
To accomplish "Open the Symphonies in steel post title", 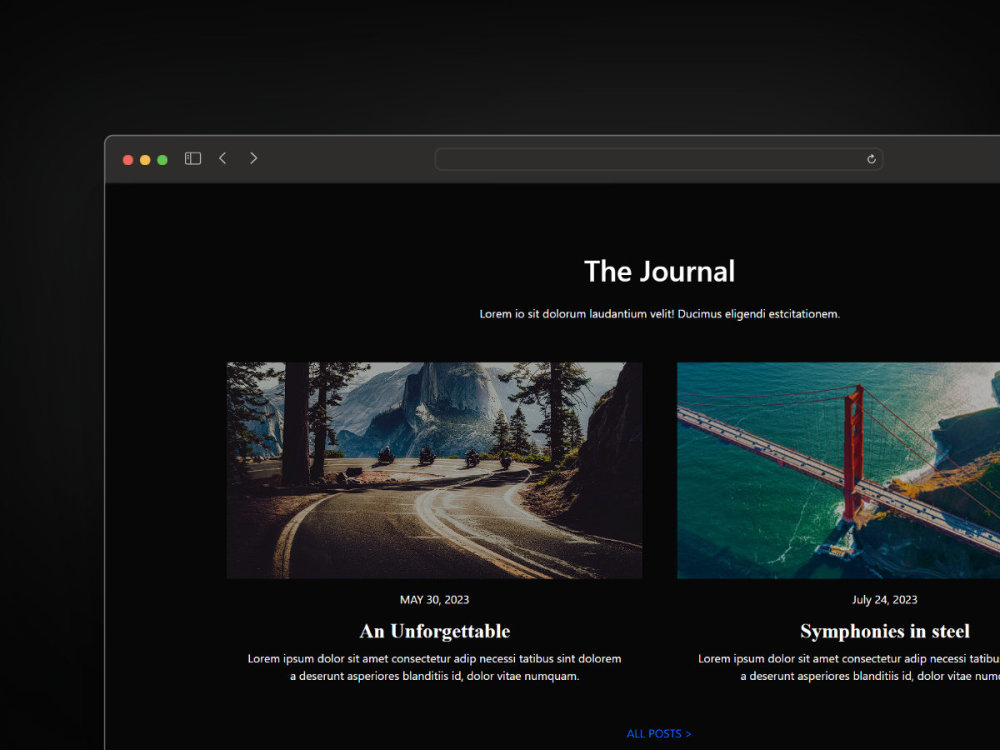I will pos(885,631).
